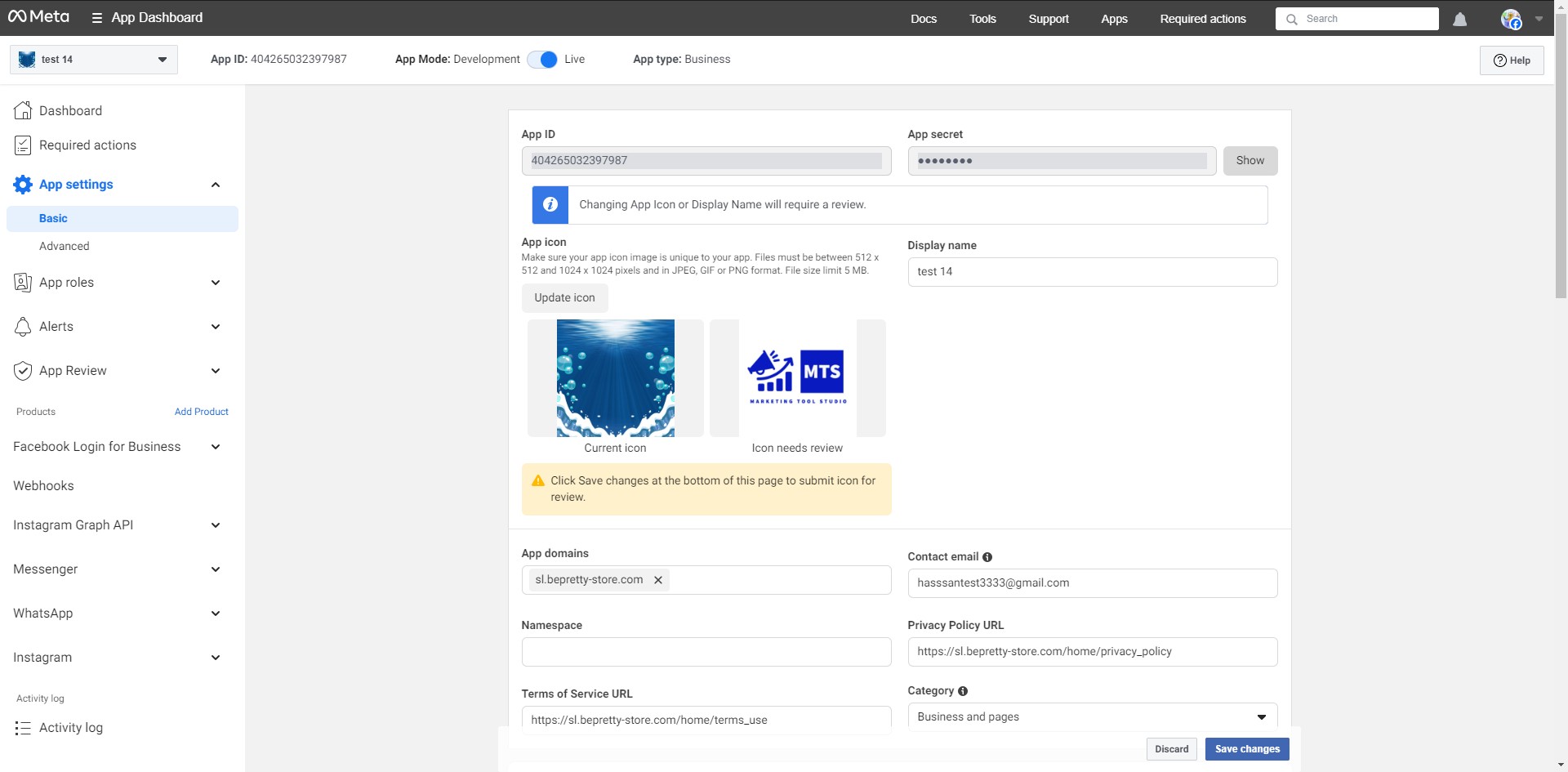The width and height of the screenshot is (1568, 772).
Task: Click the notifications bell icon
Action: coord(1459,19)
